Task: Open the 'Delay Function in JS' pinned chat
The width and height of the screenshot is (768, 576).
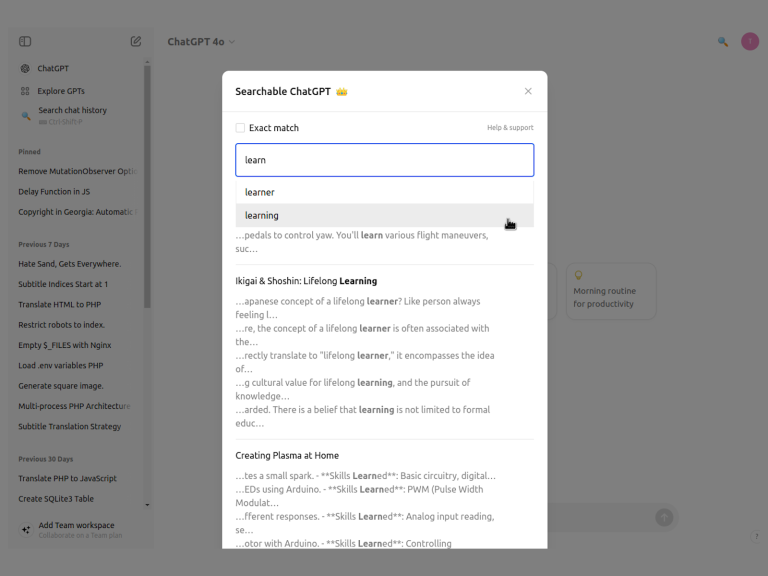Action: click(55, 192)
